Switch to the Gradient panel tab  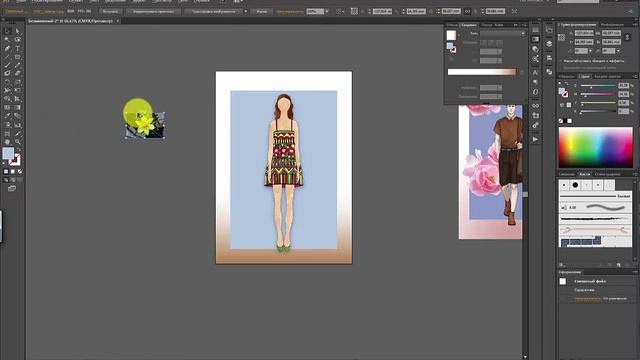tap(469, 25)
